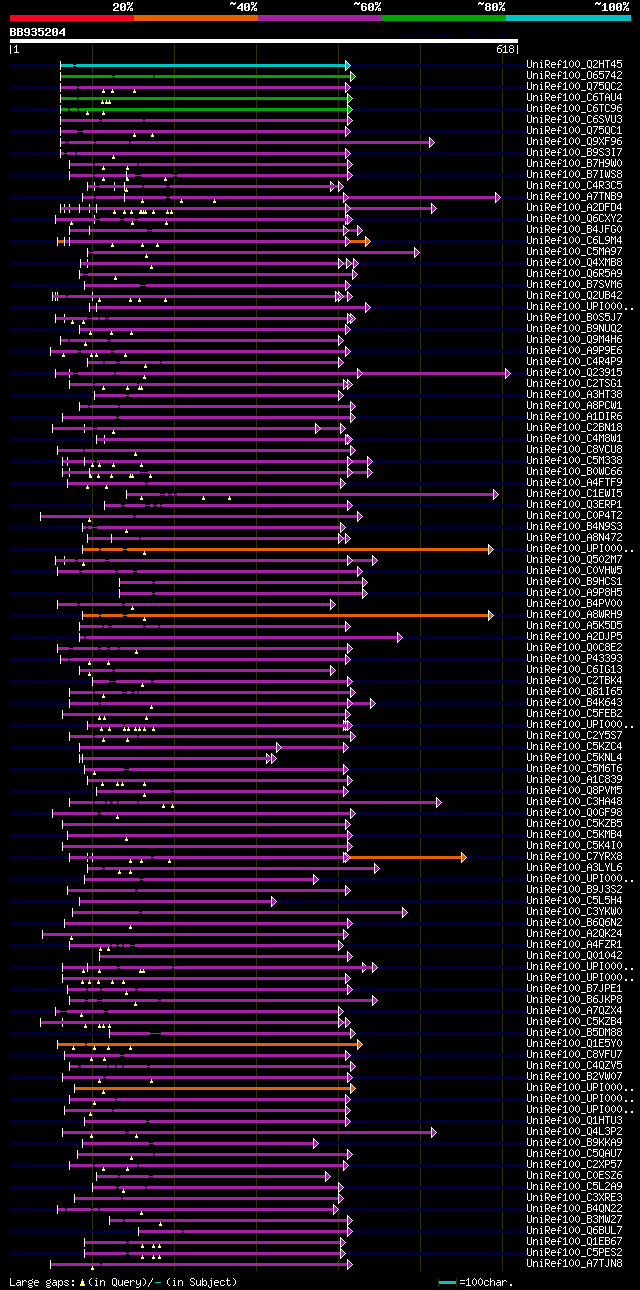This screenshot has height=1290, width=640.
Task: Click the white query sequence bar
Action: [264, 41]
